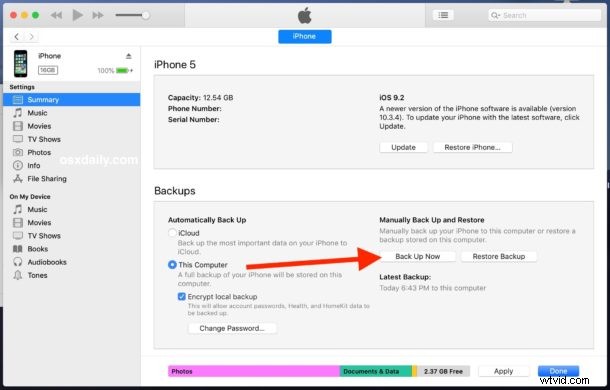Click the Documents & Data storage segment

click(376, 371)
